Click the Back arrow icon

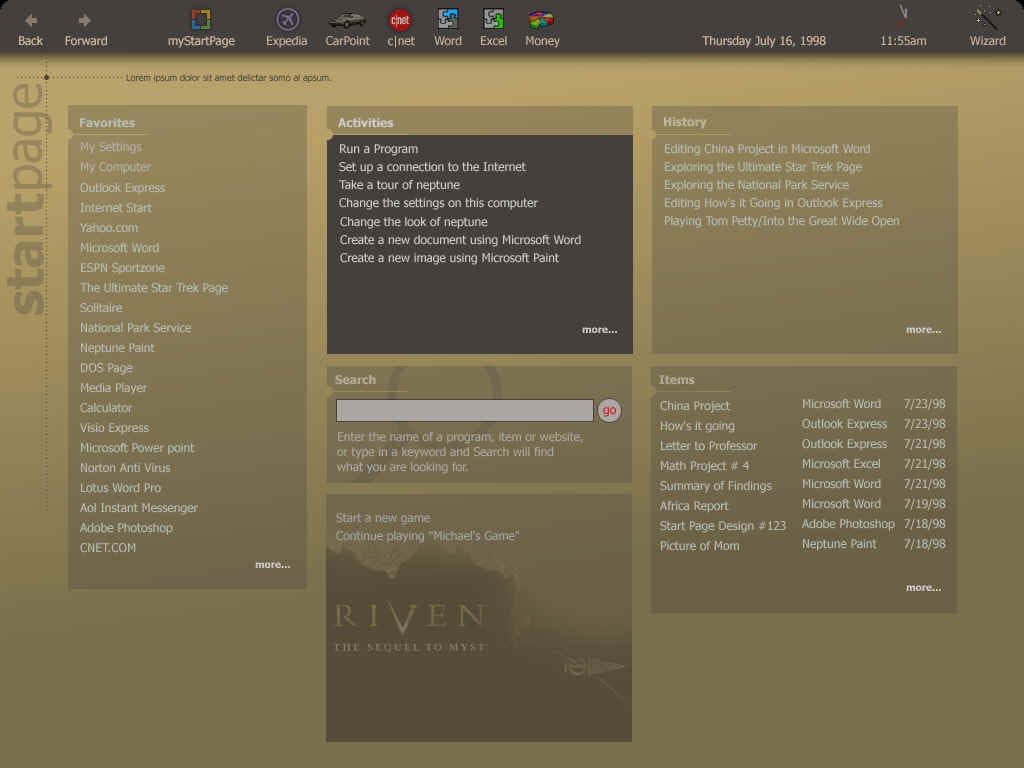click(x=31, y=20)
